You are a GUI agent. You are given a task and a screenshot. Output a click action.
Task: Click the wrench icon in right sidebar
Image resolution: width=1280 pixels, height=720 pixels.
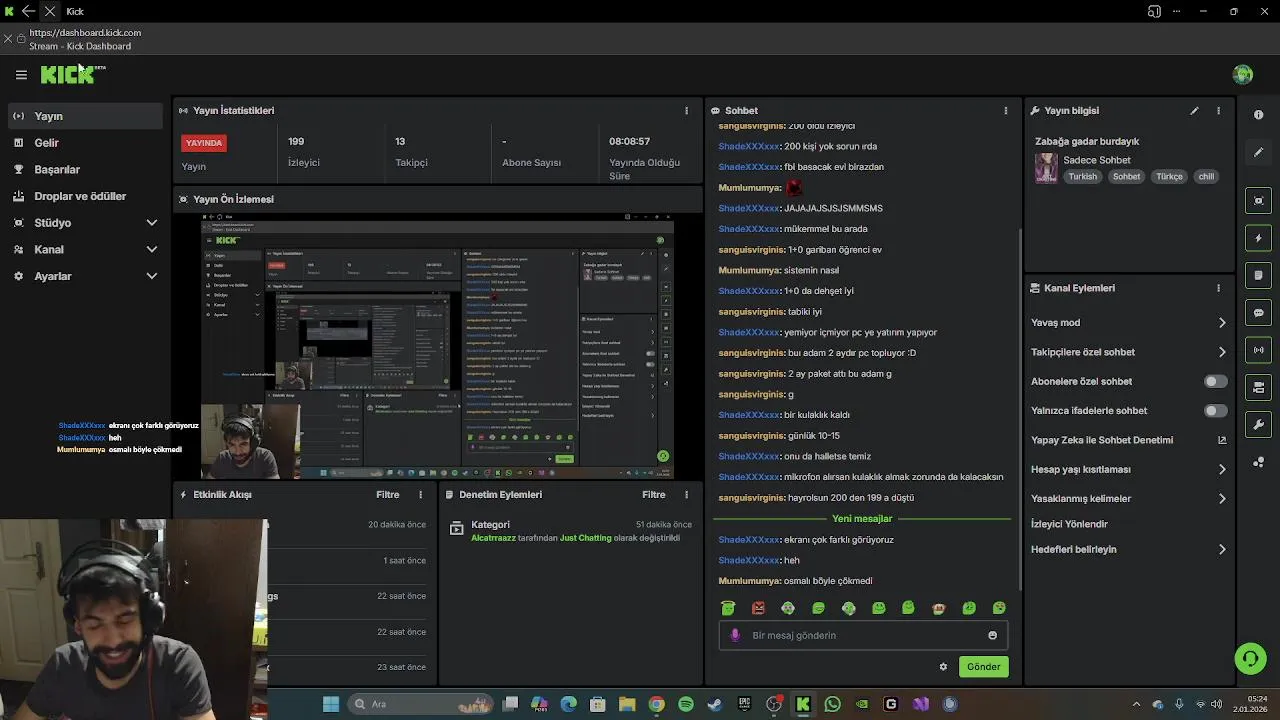coord(1258,425)
